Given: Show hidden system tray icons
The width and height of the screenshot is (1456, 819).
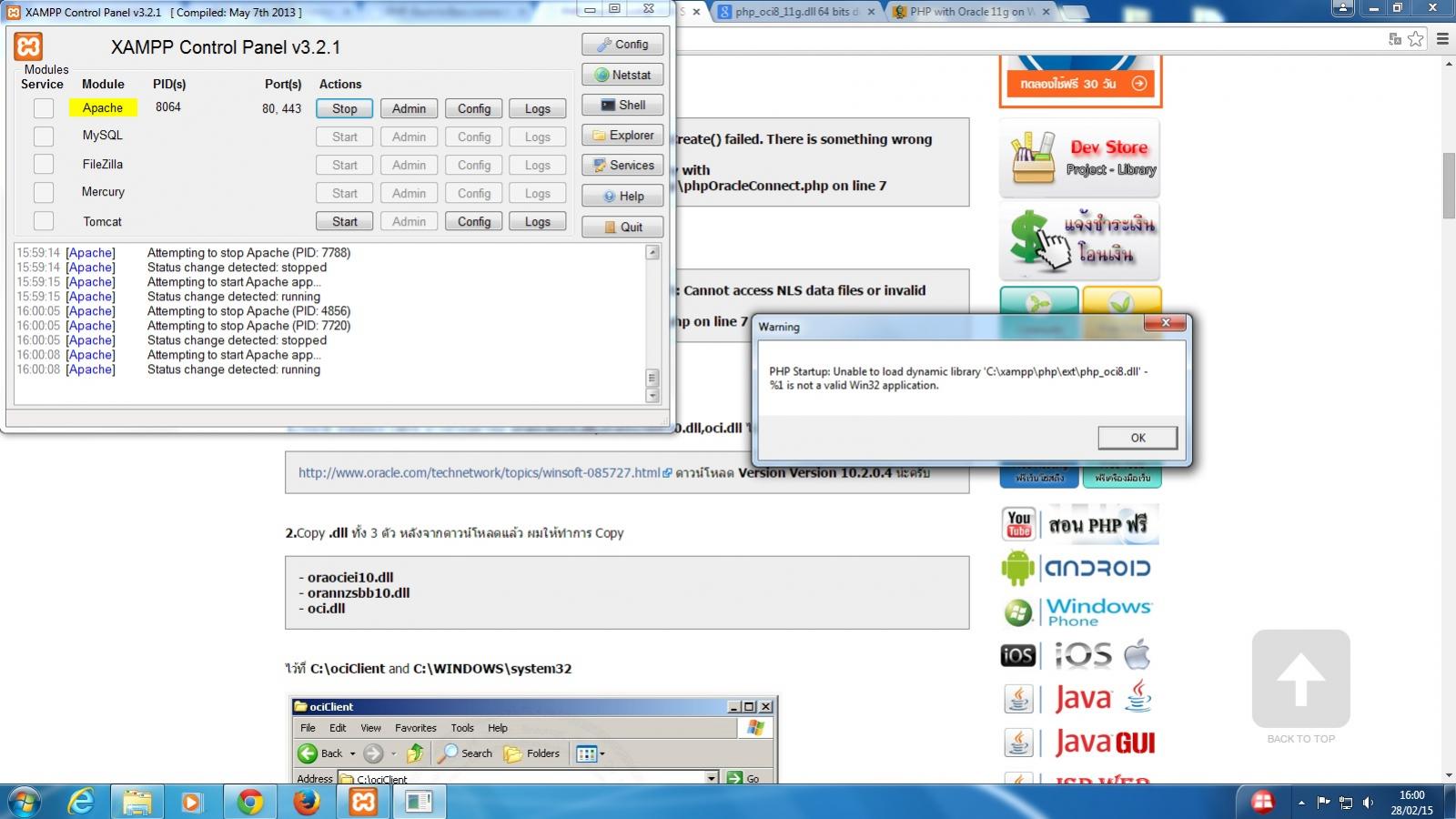Looking at the screenshot, I should point(1301,803).
